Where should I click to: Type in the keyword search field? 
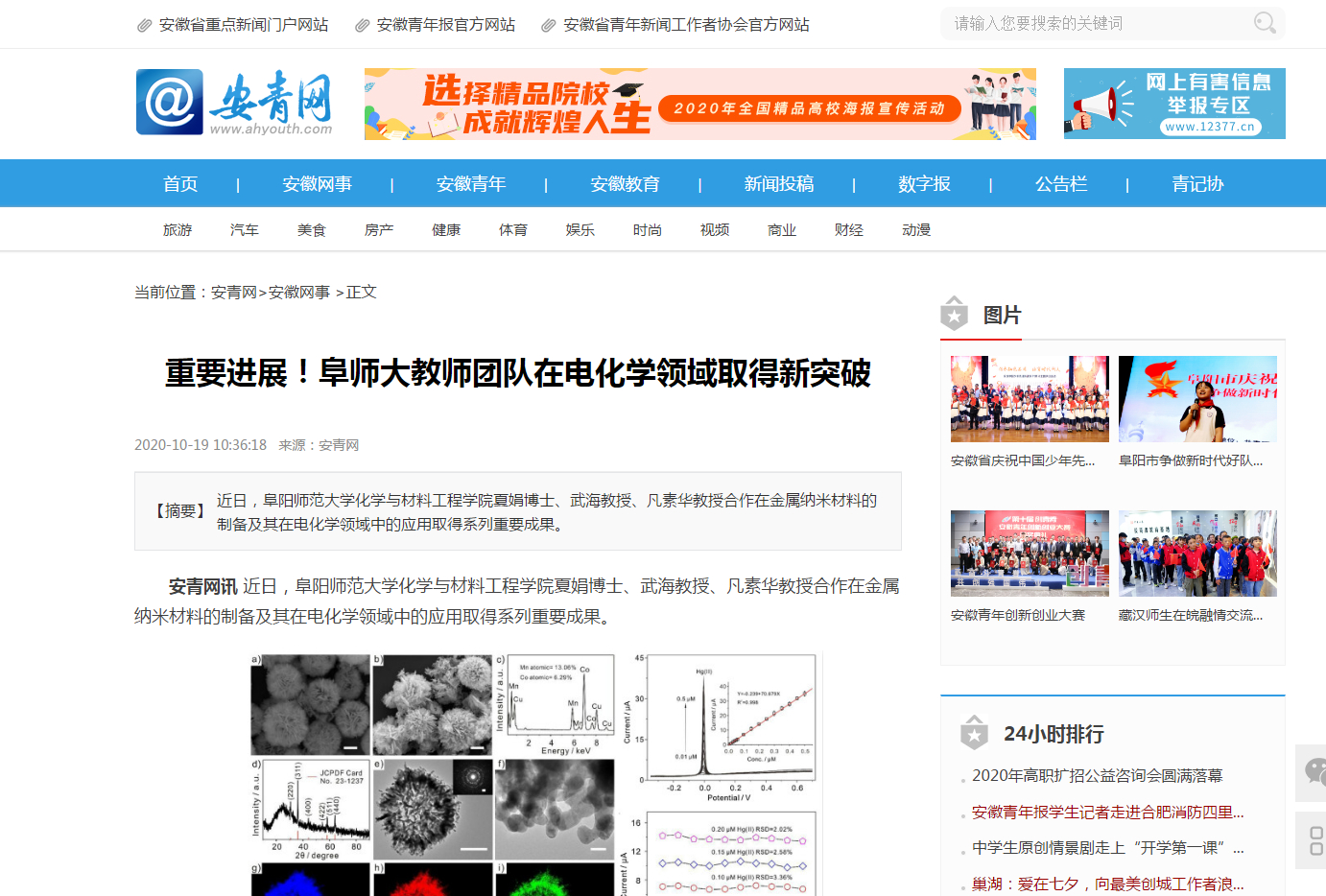1094,23
